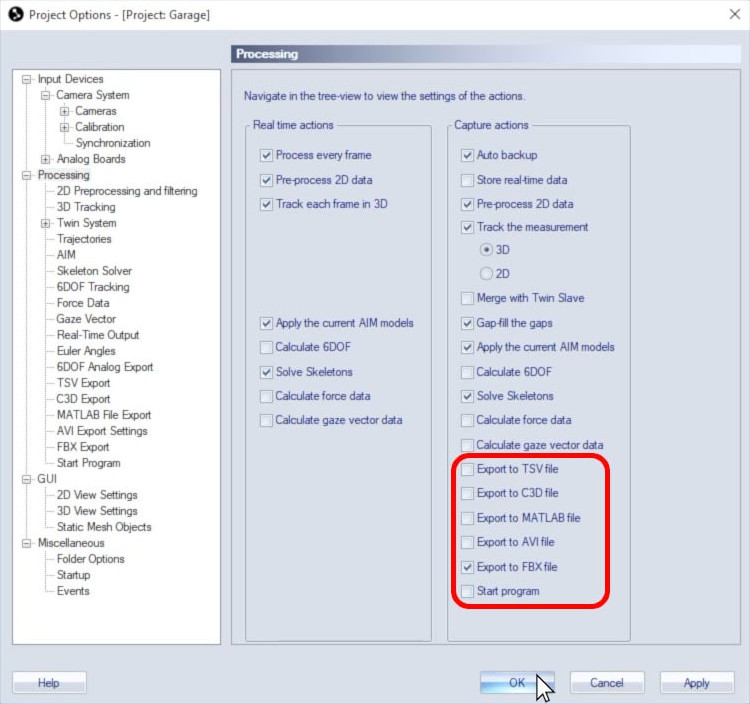Enable the Start program checkbox
Viewport: 750px width, 704px height.
click(467, 591)
